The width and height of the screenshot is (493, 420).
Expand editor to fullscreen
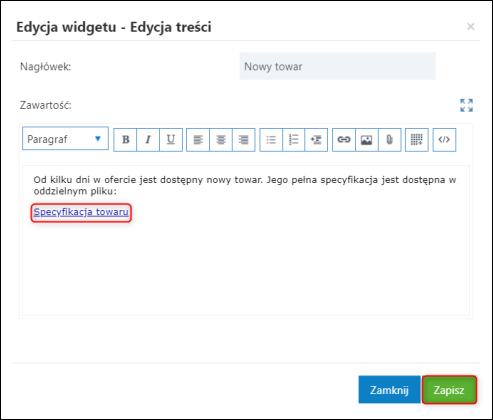[x=466, y=105]
